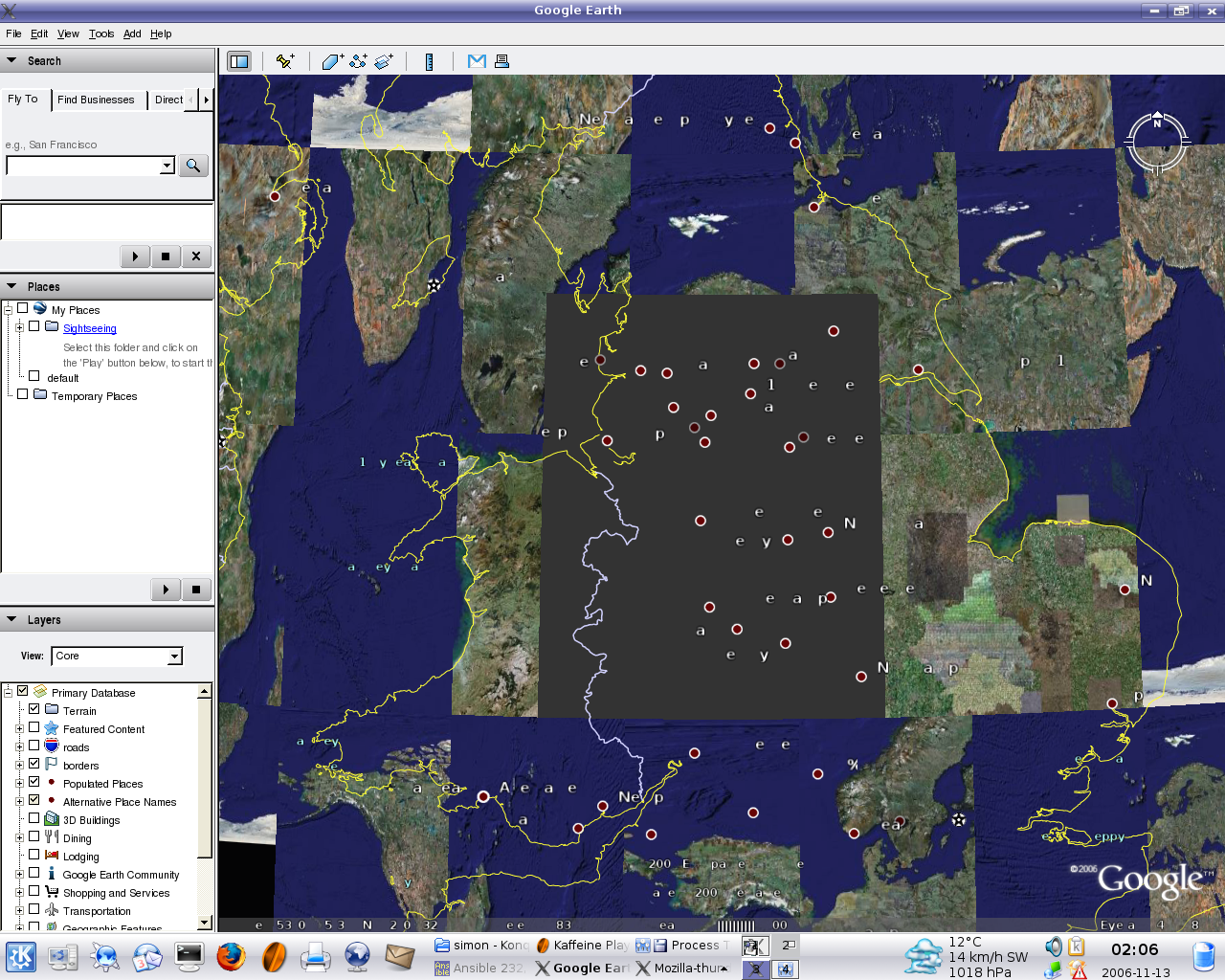Open the Fly To search history dropdown

point(167,166)
